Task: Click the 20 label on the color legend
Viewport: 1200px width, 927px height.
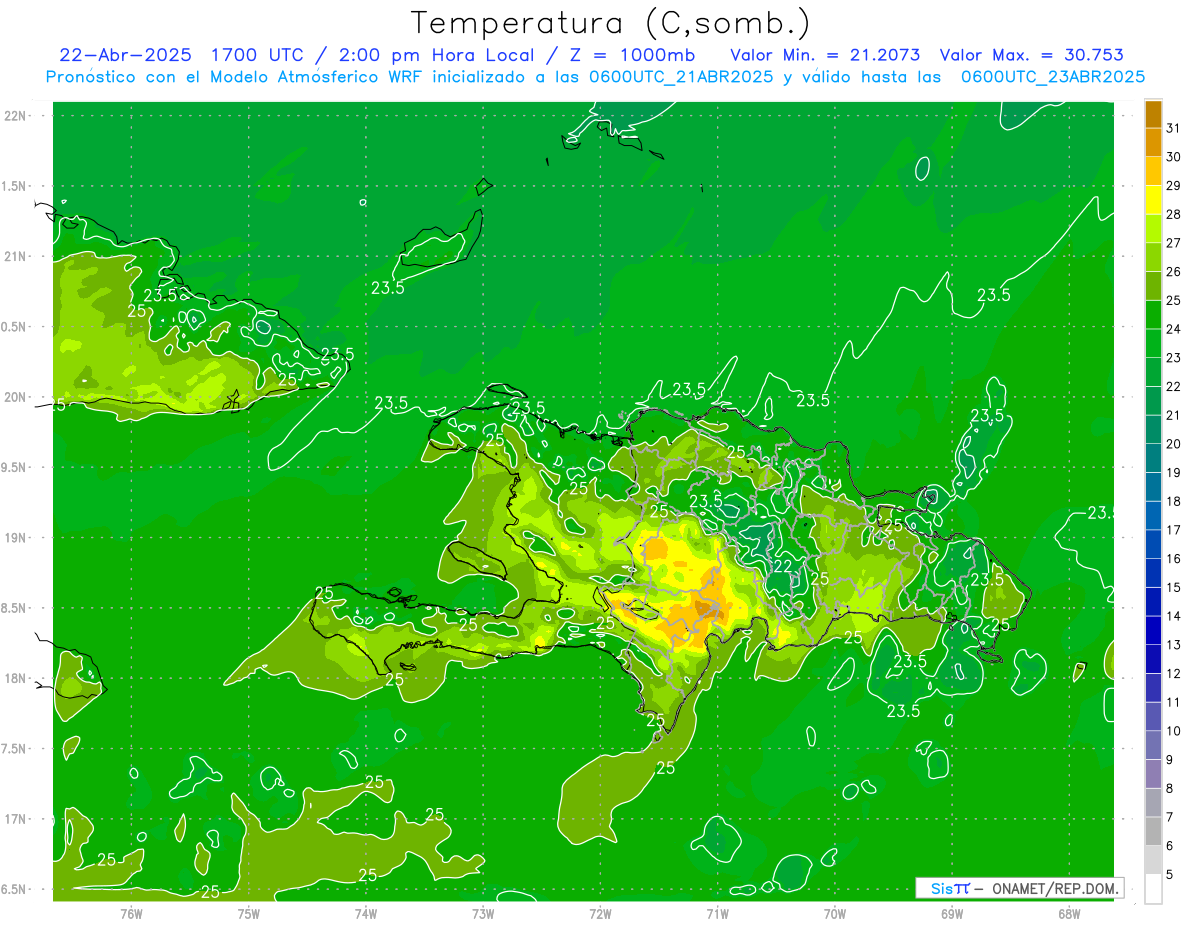Action: pyautogui.click(x=1173, y=444)
